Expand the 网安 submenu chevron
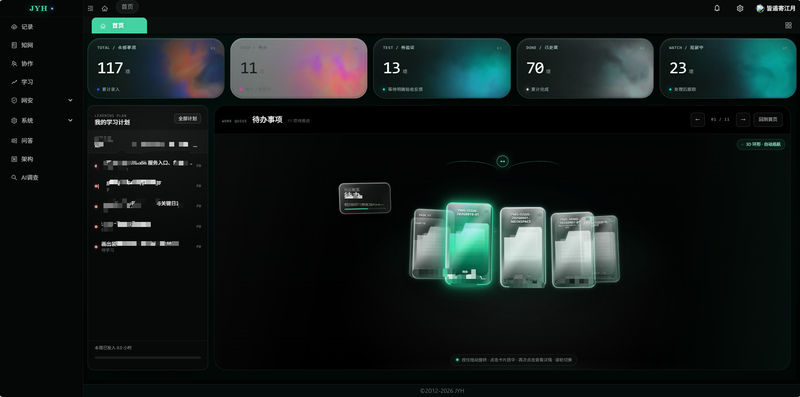 pyautogui.click(x=70, y=101)
